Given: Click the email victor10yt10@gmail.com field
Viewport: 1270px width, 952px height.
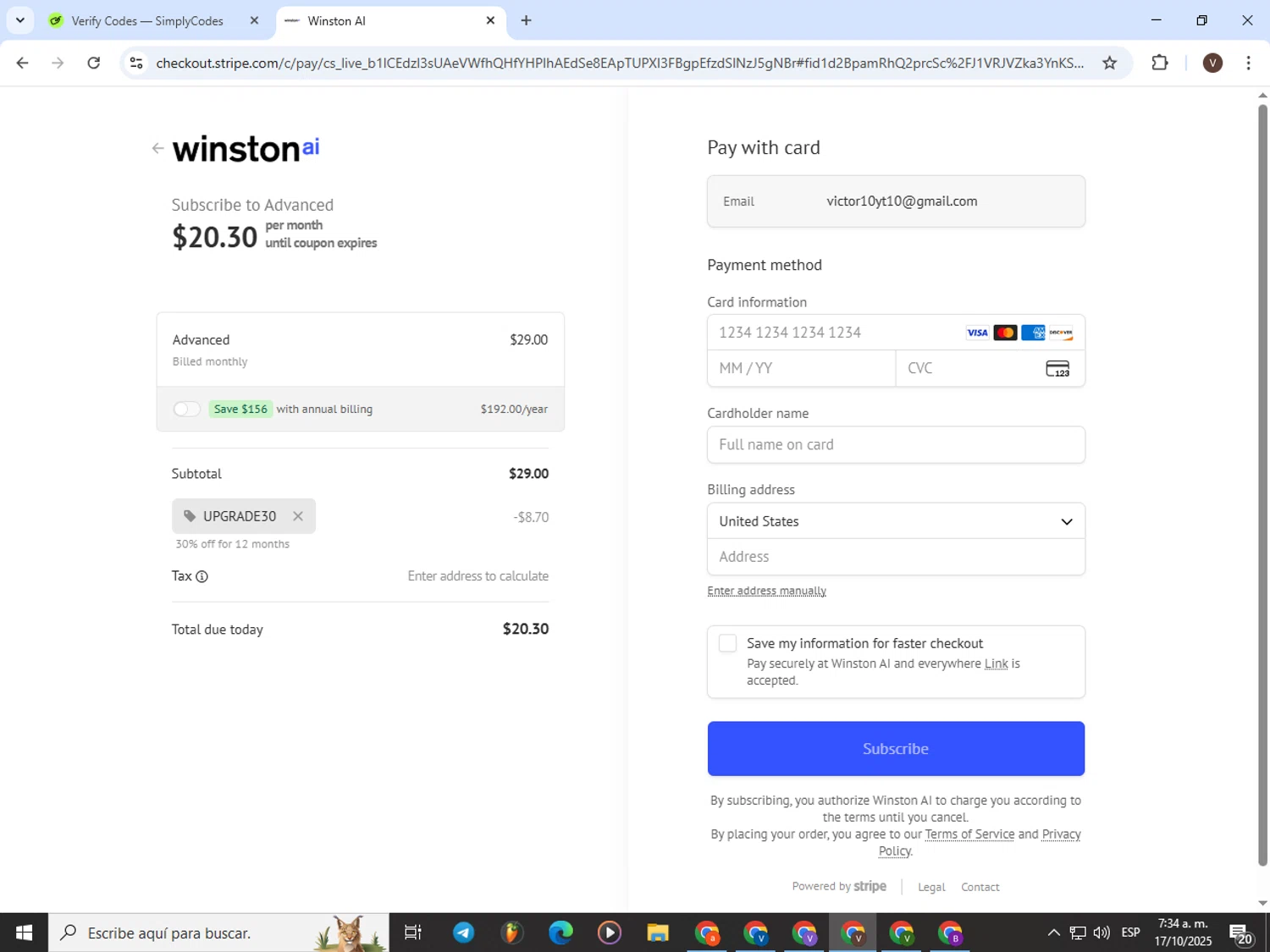Looking at the screenshot, I should click(x=896, y=201).
